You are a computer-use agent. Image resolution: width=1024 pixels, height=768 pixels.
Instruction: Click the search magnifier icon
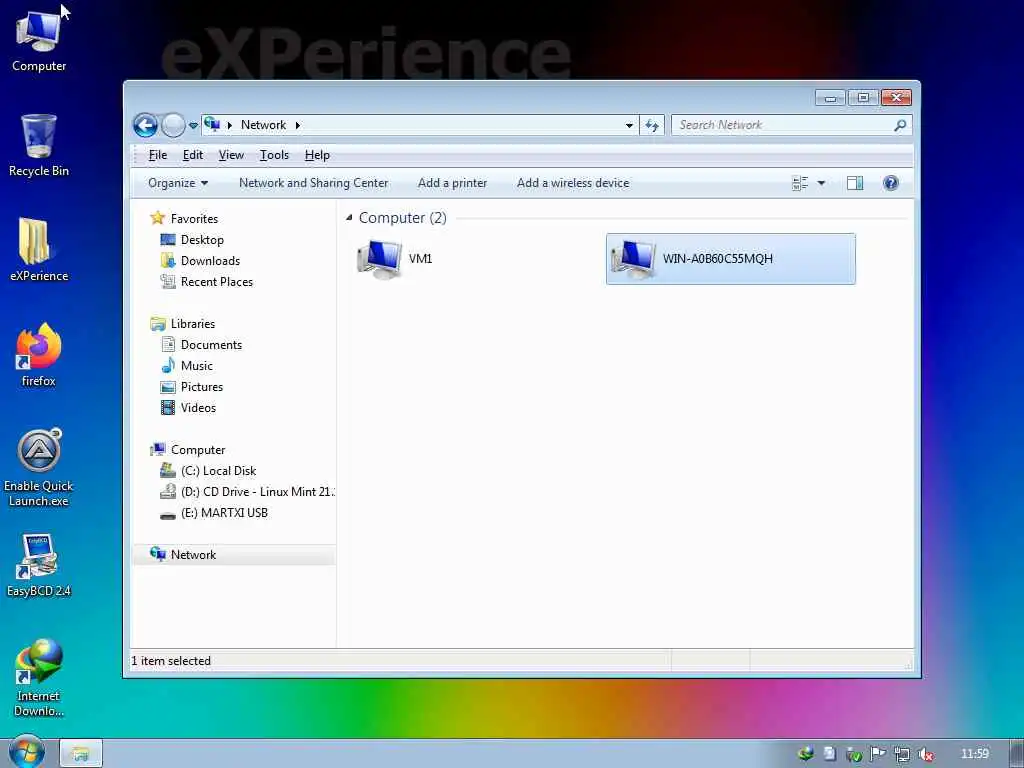click(x=900, y=125)
